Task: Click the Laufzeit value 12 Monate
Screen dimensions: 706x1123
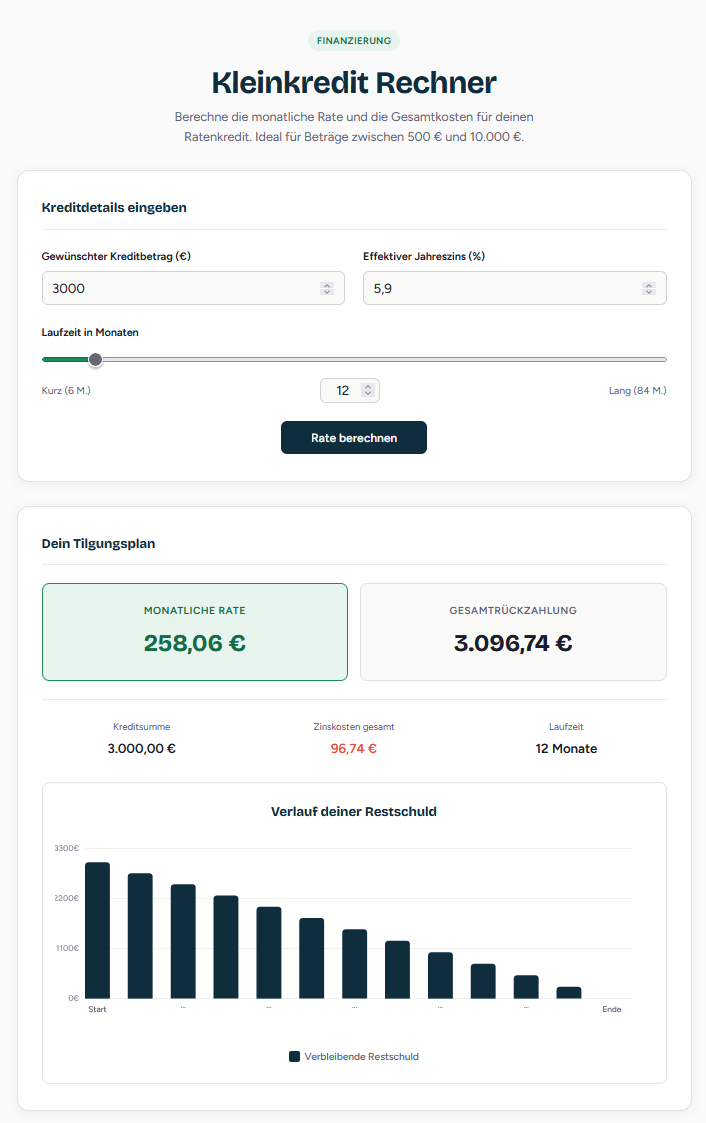Action: [566, 748]
